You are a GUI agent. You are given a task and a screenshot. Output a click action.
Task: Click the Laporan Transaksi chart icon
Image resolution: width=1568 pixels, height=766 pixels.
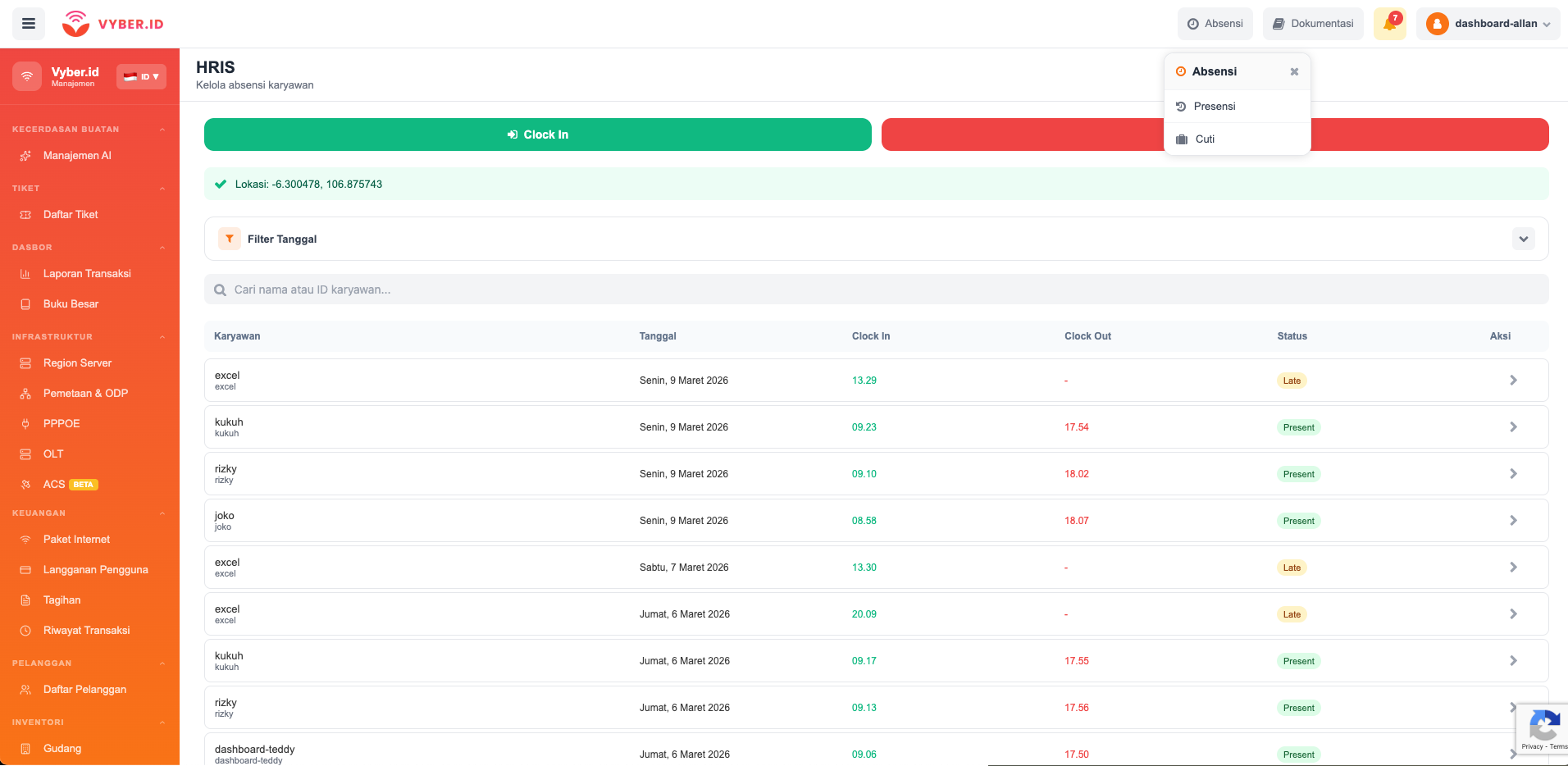[24, 273]
